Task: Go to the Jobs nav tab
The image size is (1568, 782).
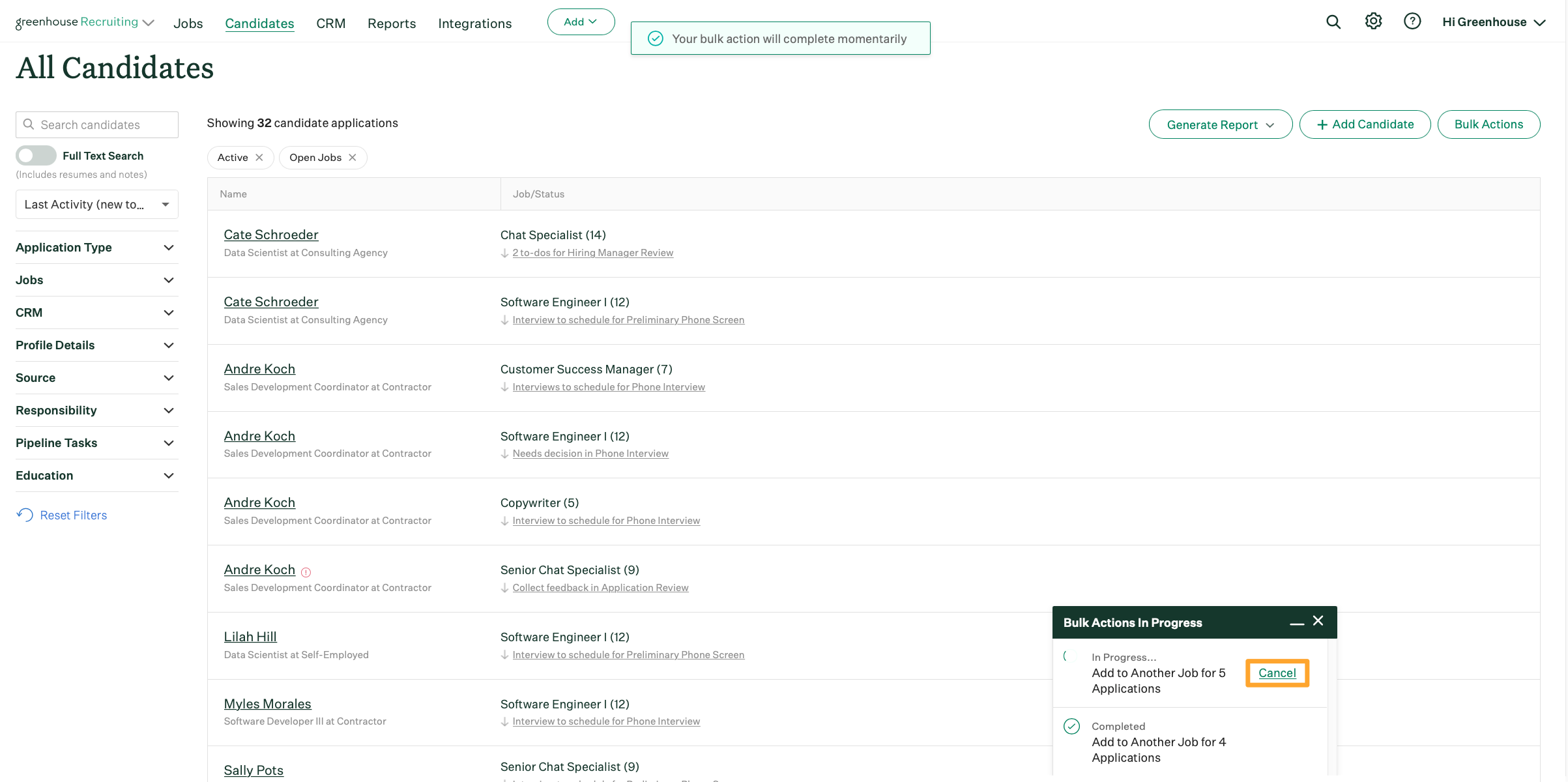Action: 188,23
